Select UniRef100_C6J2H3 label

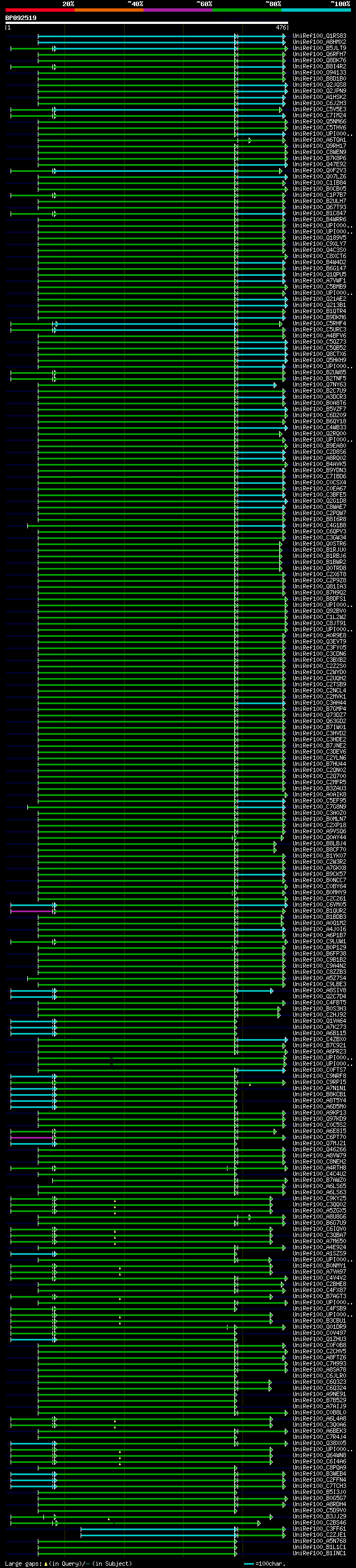pos(319,103)
